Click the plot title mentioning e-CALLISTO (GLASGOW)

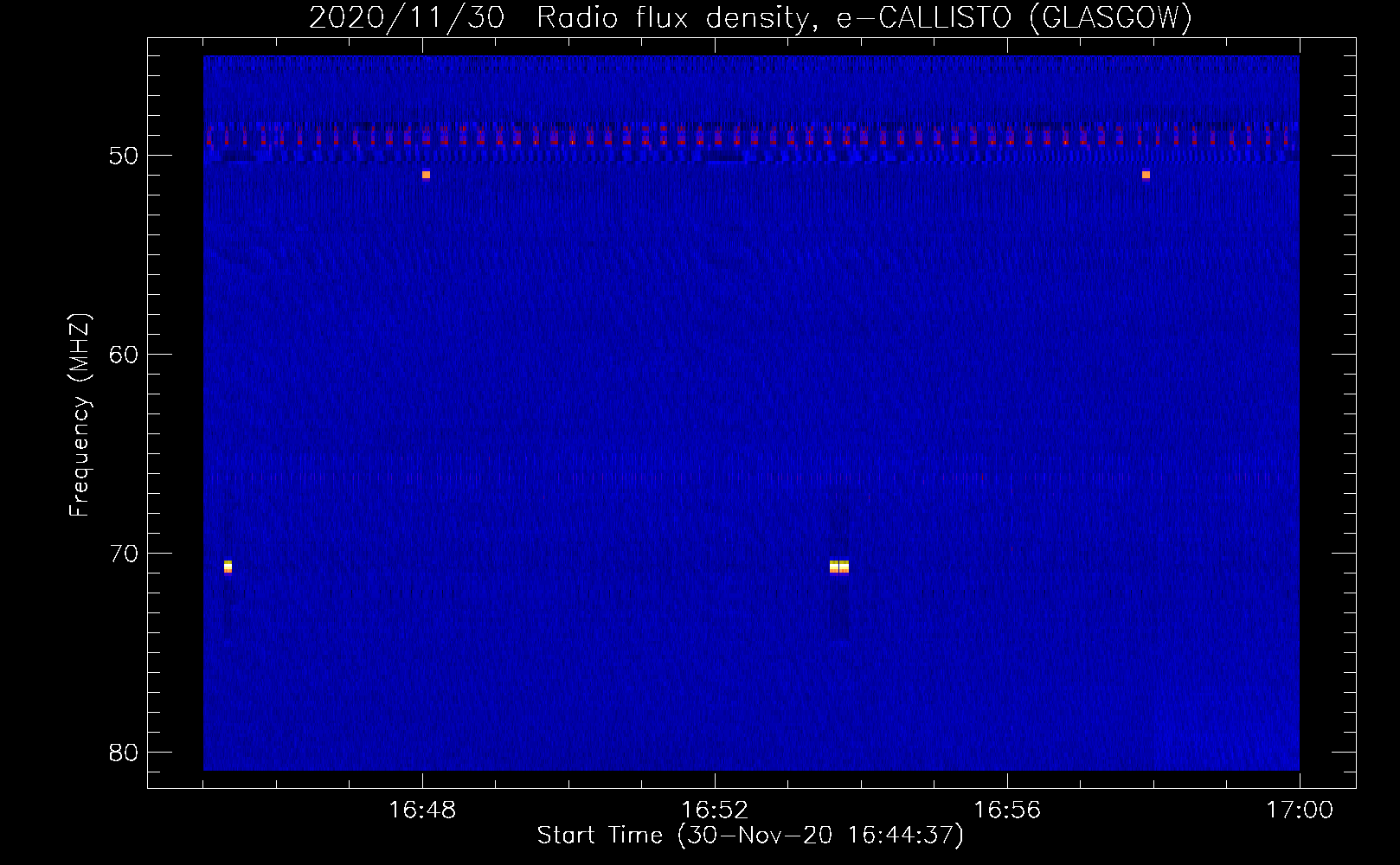point(750,17)
